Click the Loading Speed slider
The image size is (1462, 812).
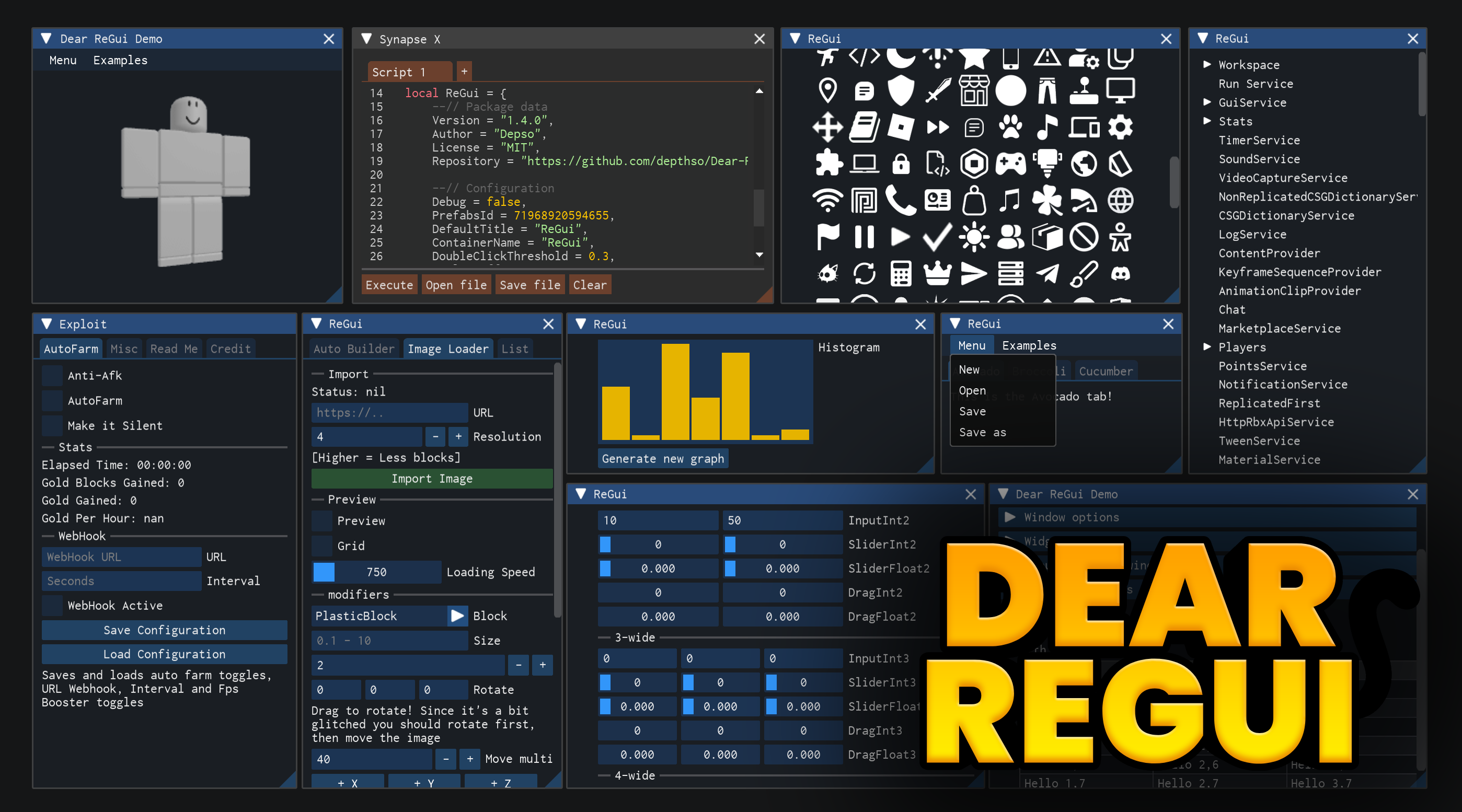[376, 572]
